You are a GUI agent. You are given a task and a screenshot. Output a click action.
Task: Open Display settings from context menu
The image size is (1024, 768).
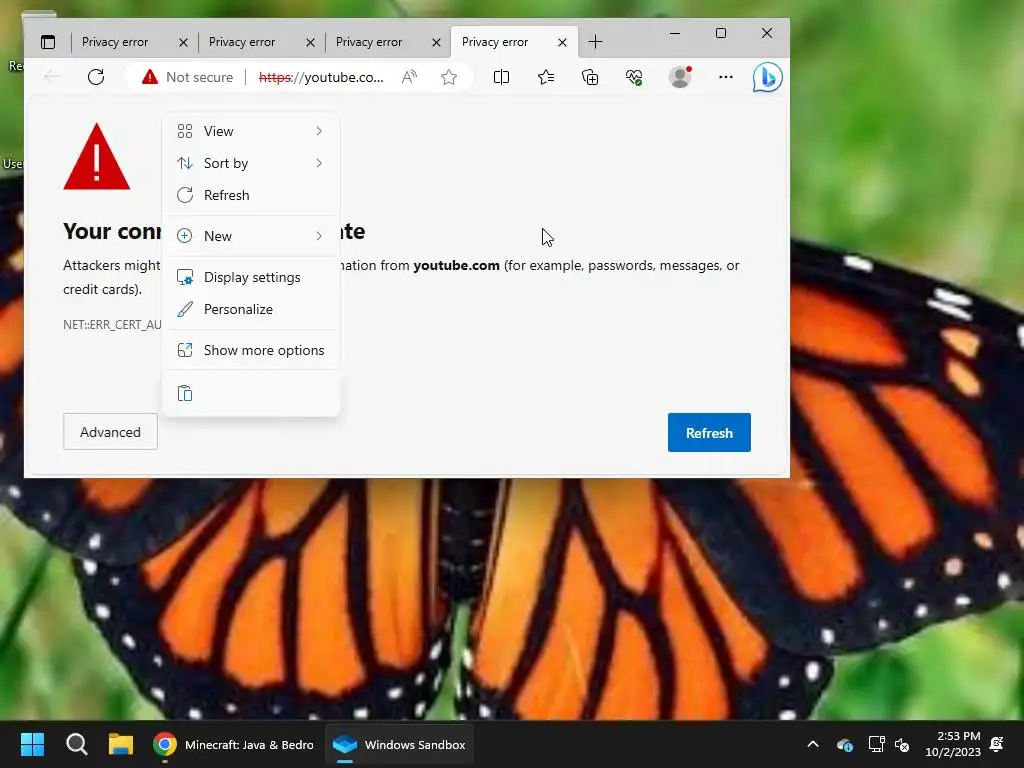251,278
